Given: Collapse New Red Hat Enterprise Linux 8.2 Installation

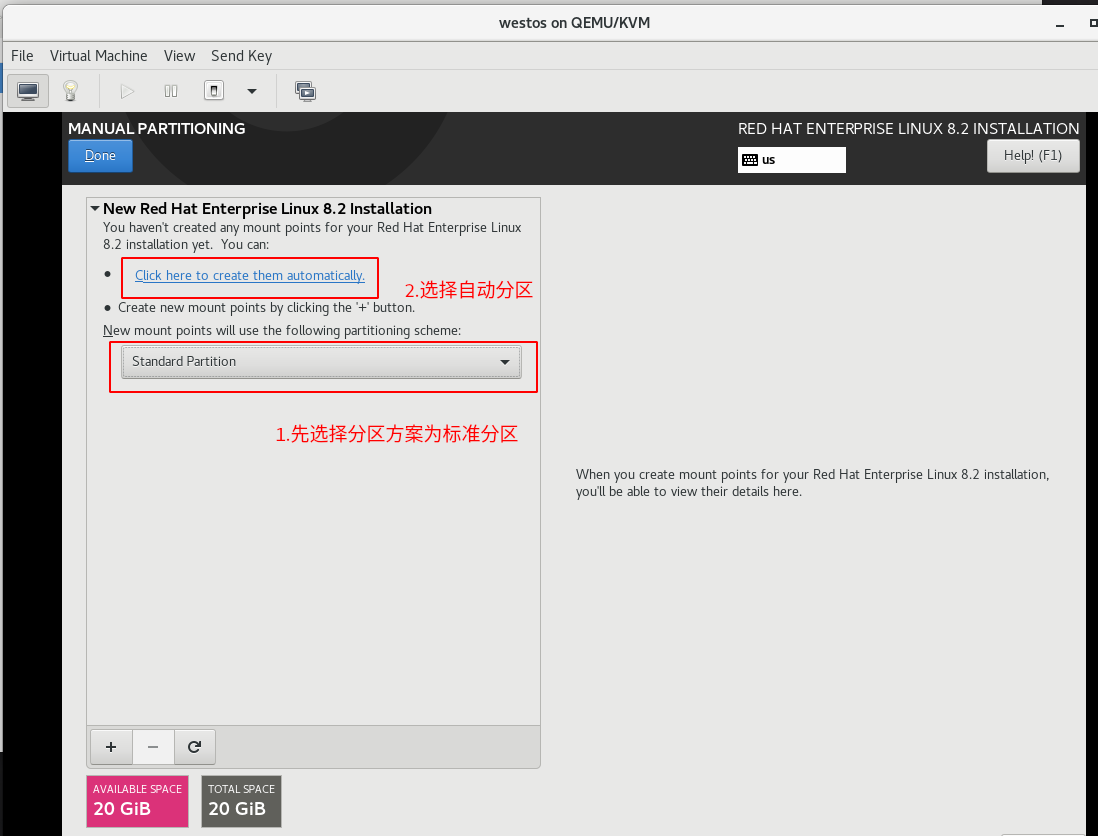Looking at the screenshot, I should click(95, 209).
